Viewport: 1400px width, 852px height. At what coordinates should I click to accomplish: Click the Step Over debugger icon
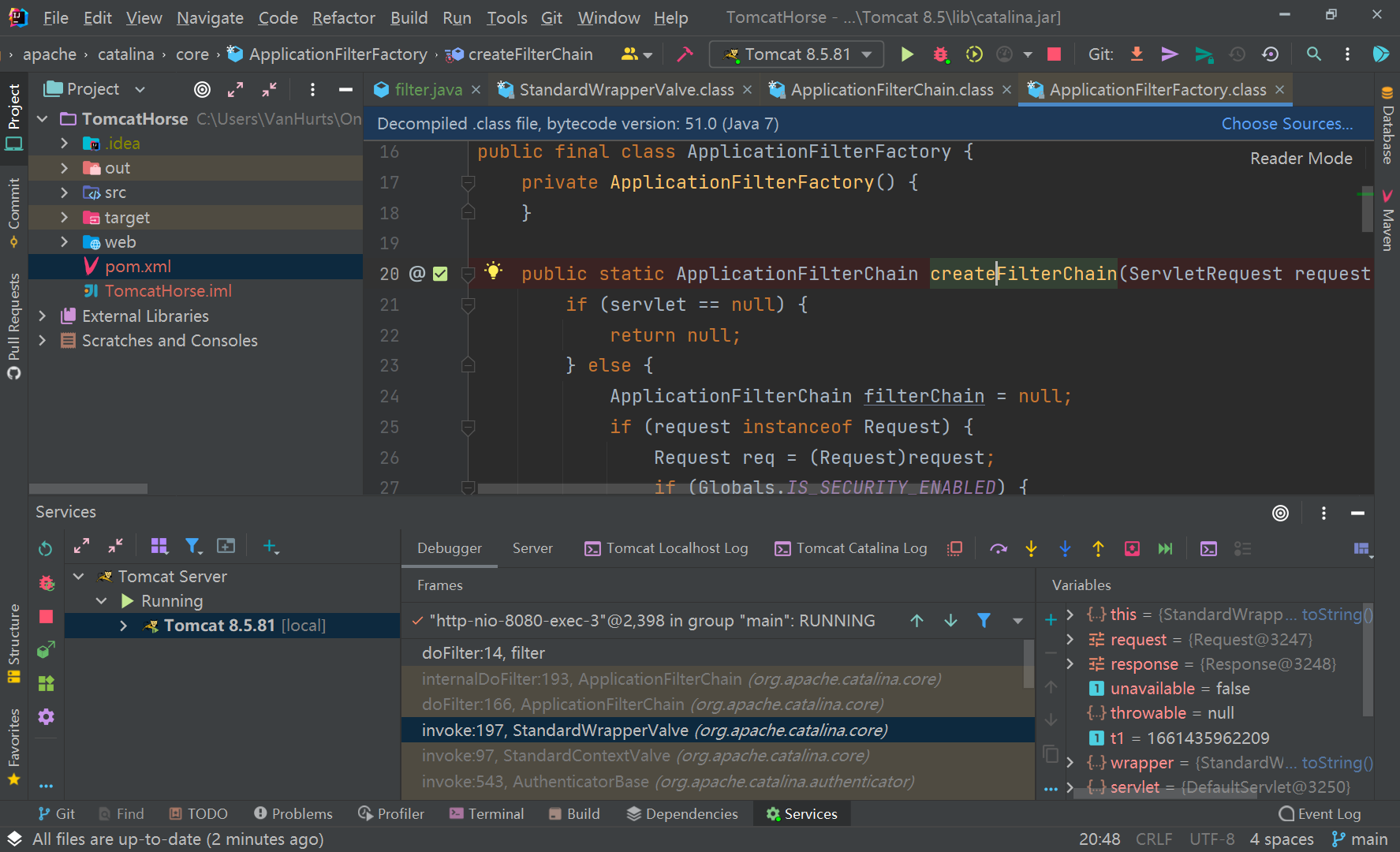point(999,549)
